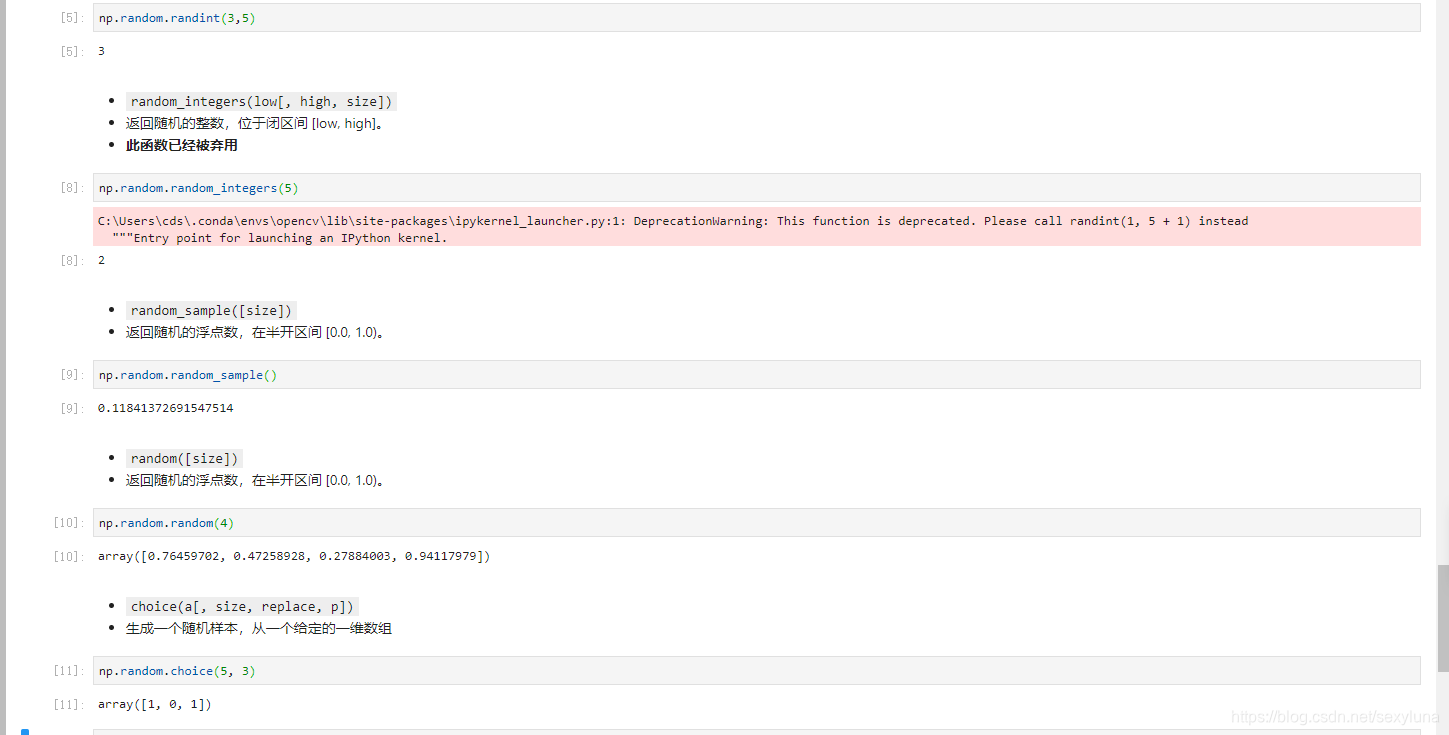The image size is (1449, 735).
Task: Click bold text 此函数已经被弃用
Action: (x=182, y=146)
